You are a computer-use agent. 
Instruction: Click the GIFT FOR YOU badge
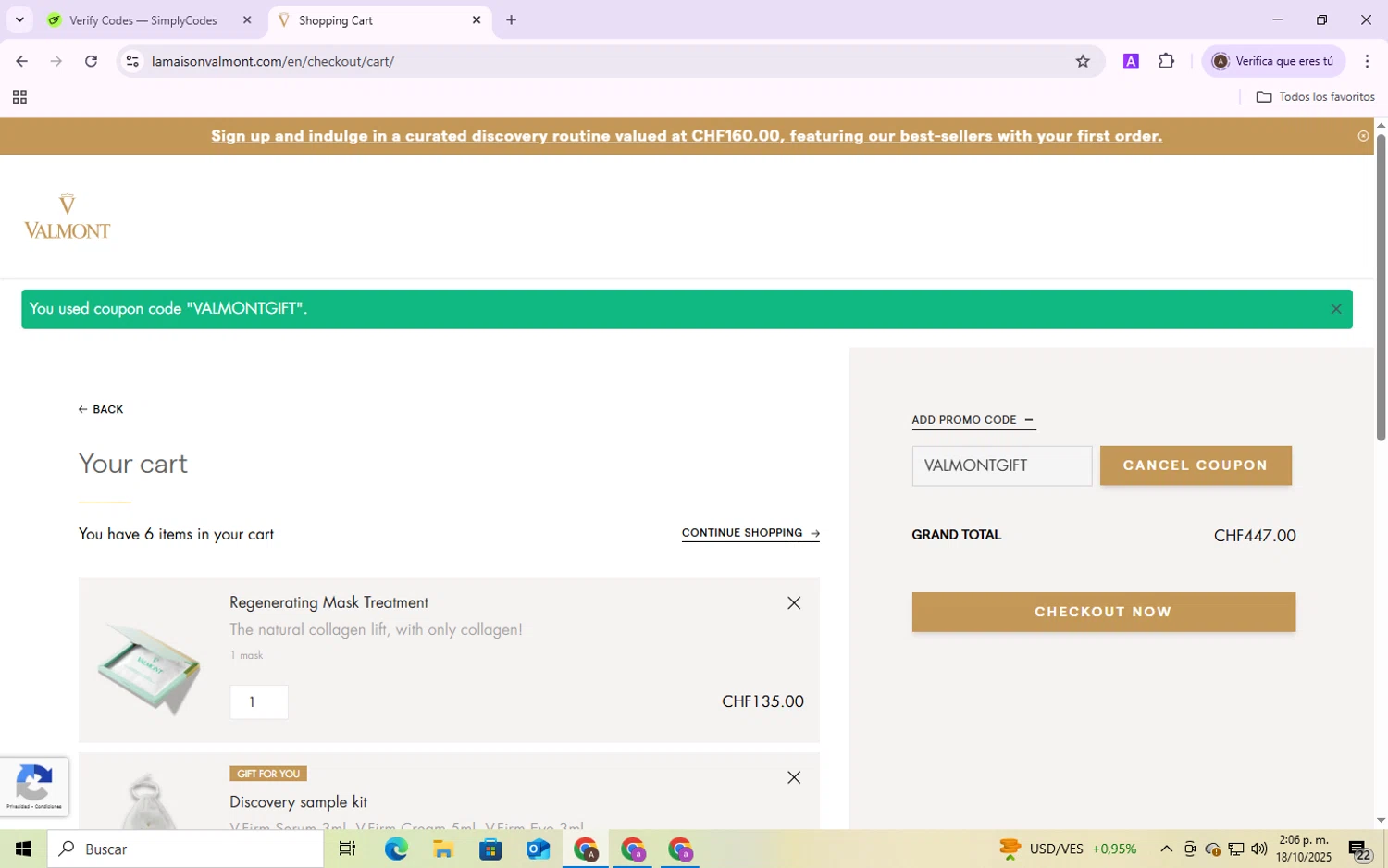268,774
